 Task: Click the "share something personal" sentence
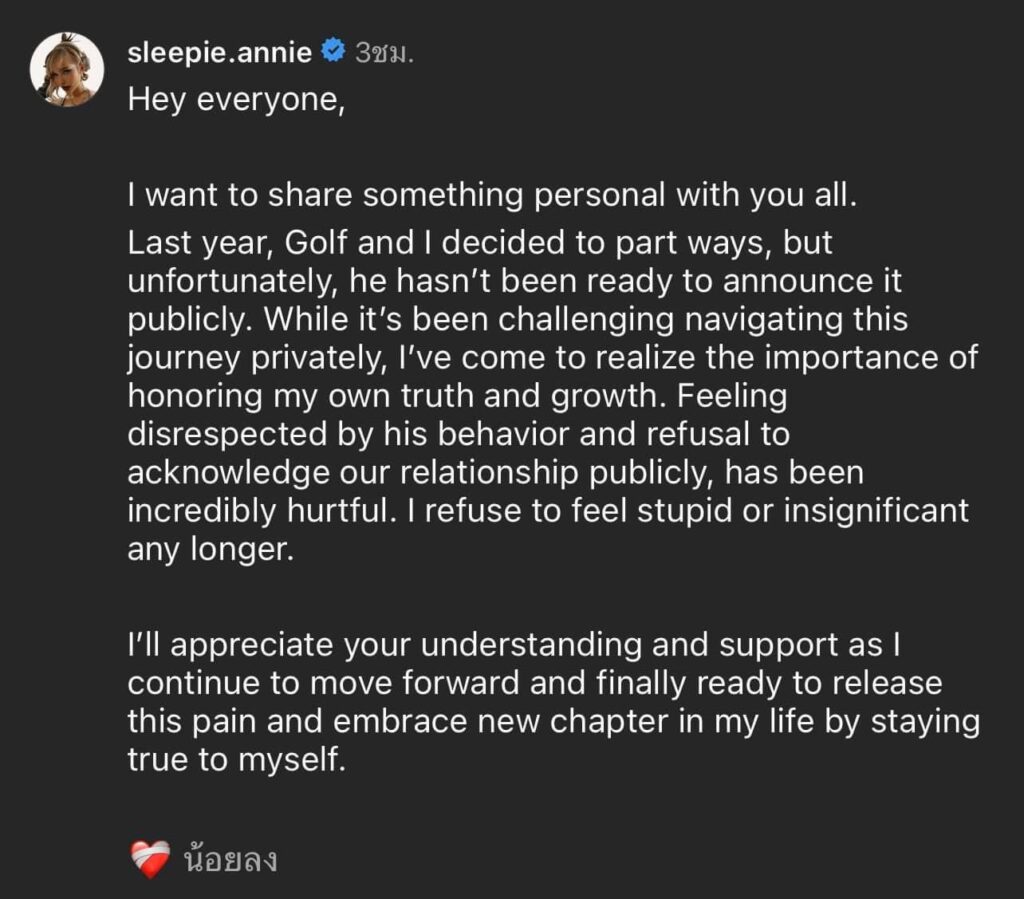492,195
